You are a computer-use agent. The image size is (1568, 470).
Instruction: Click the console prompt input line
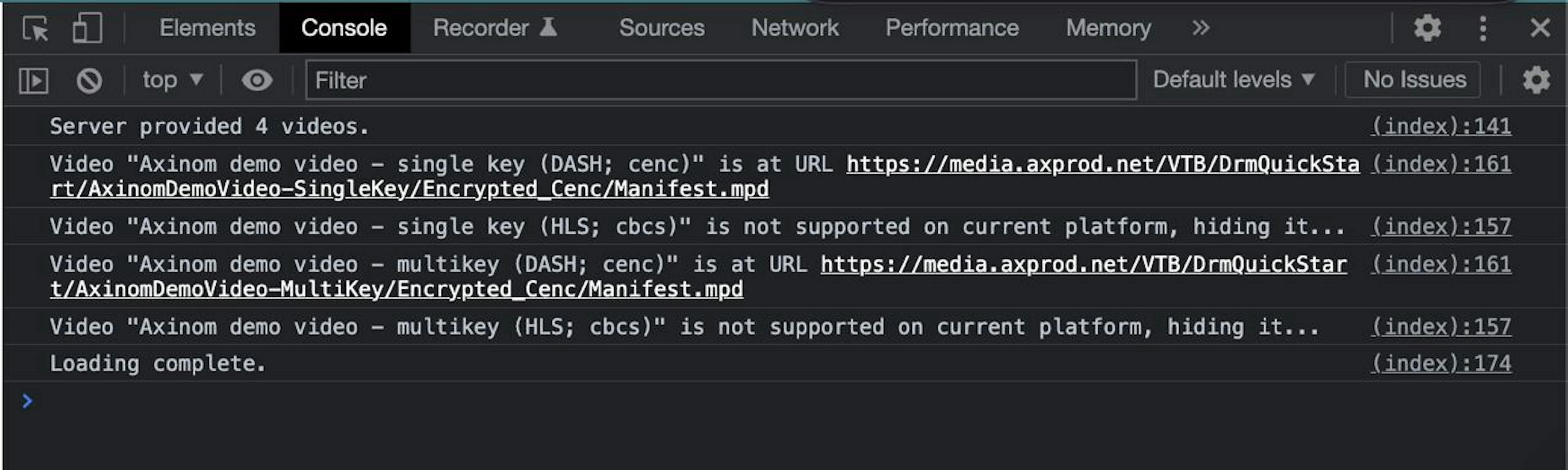[731, 401]
